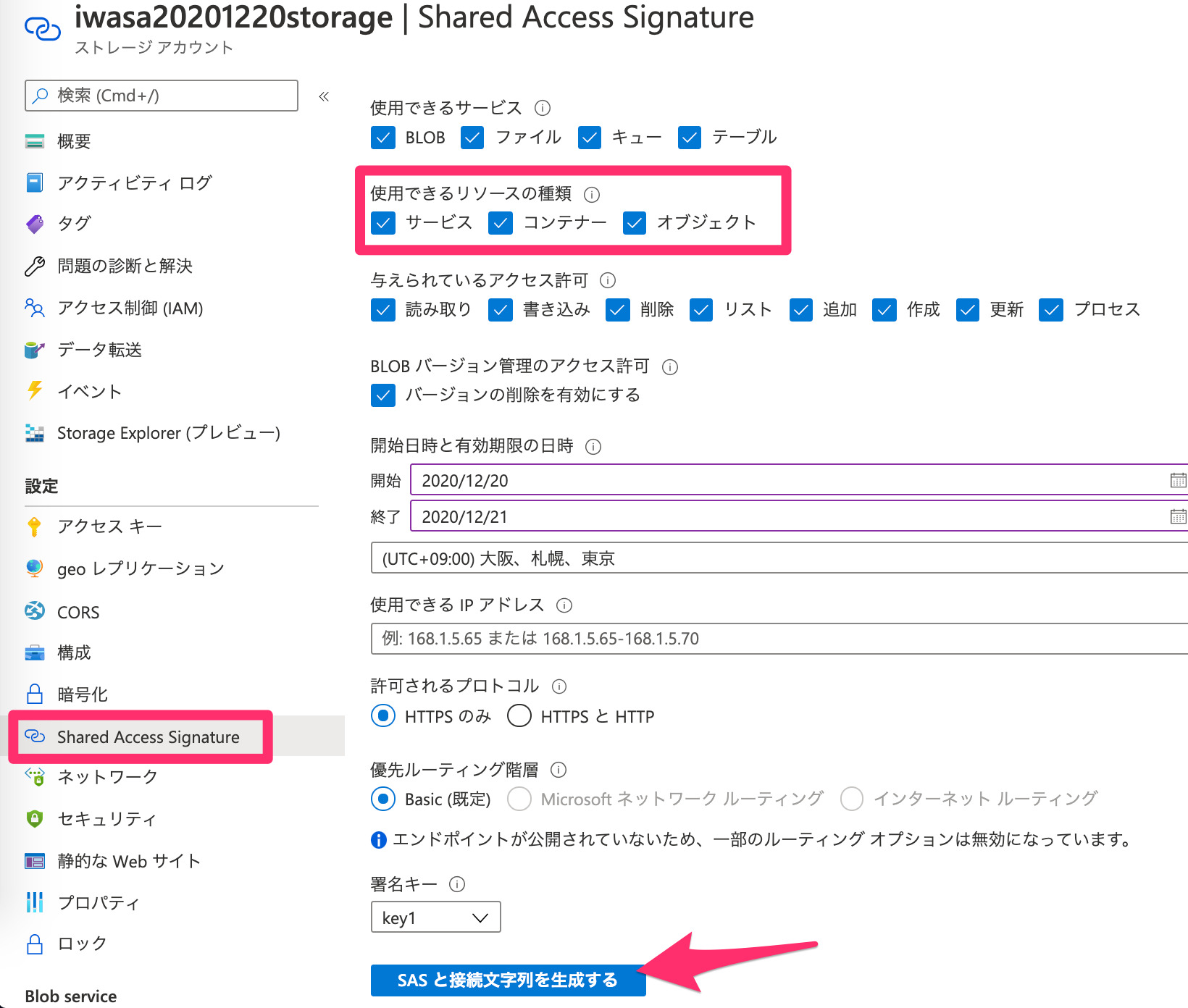Click the info icon beside 開始日時と有効期限の日時

click(593, 446)
